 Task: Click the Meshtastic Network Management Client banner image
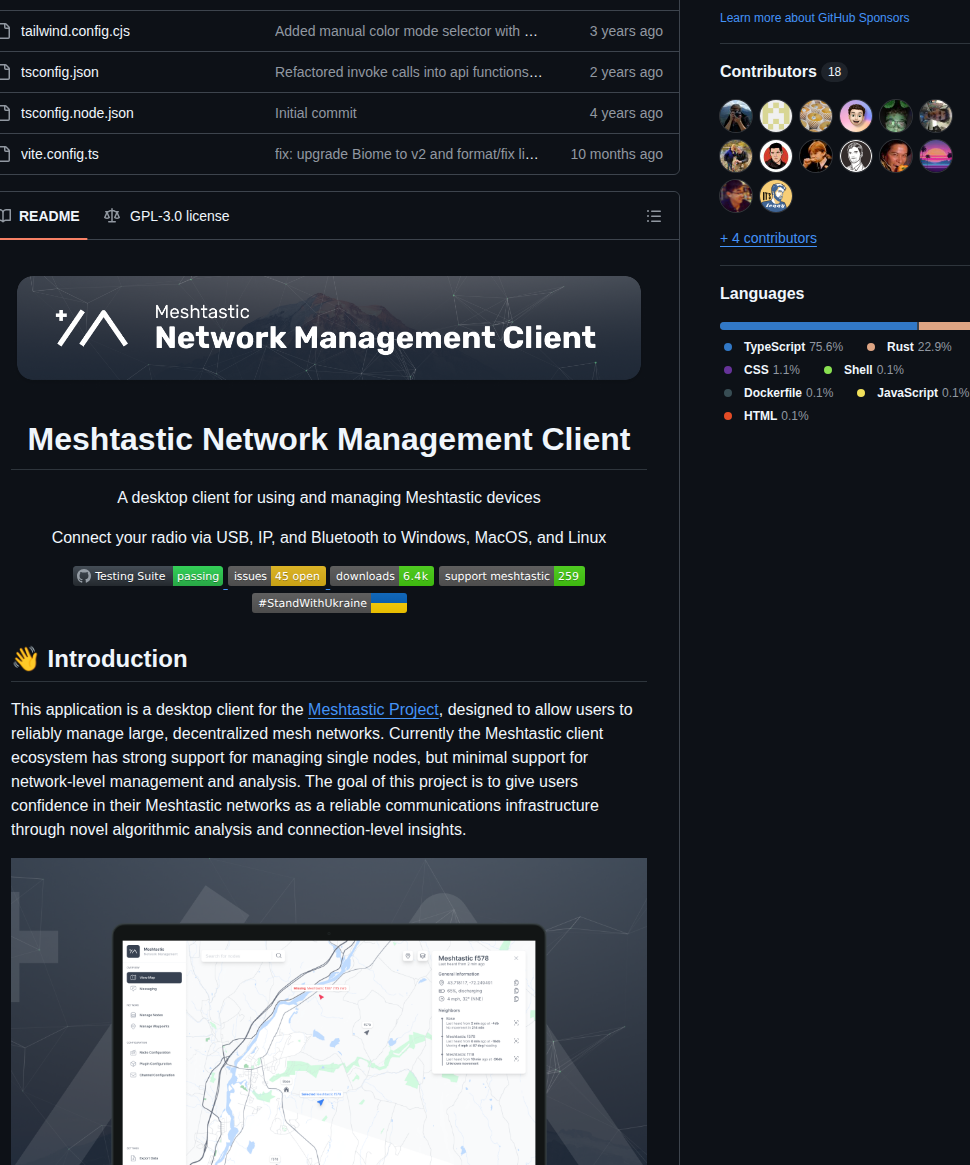click(329, 328)
